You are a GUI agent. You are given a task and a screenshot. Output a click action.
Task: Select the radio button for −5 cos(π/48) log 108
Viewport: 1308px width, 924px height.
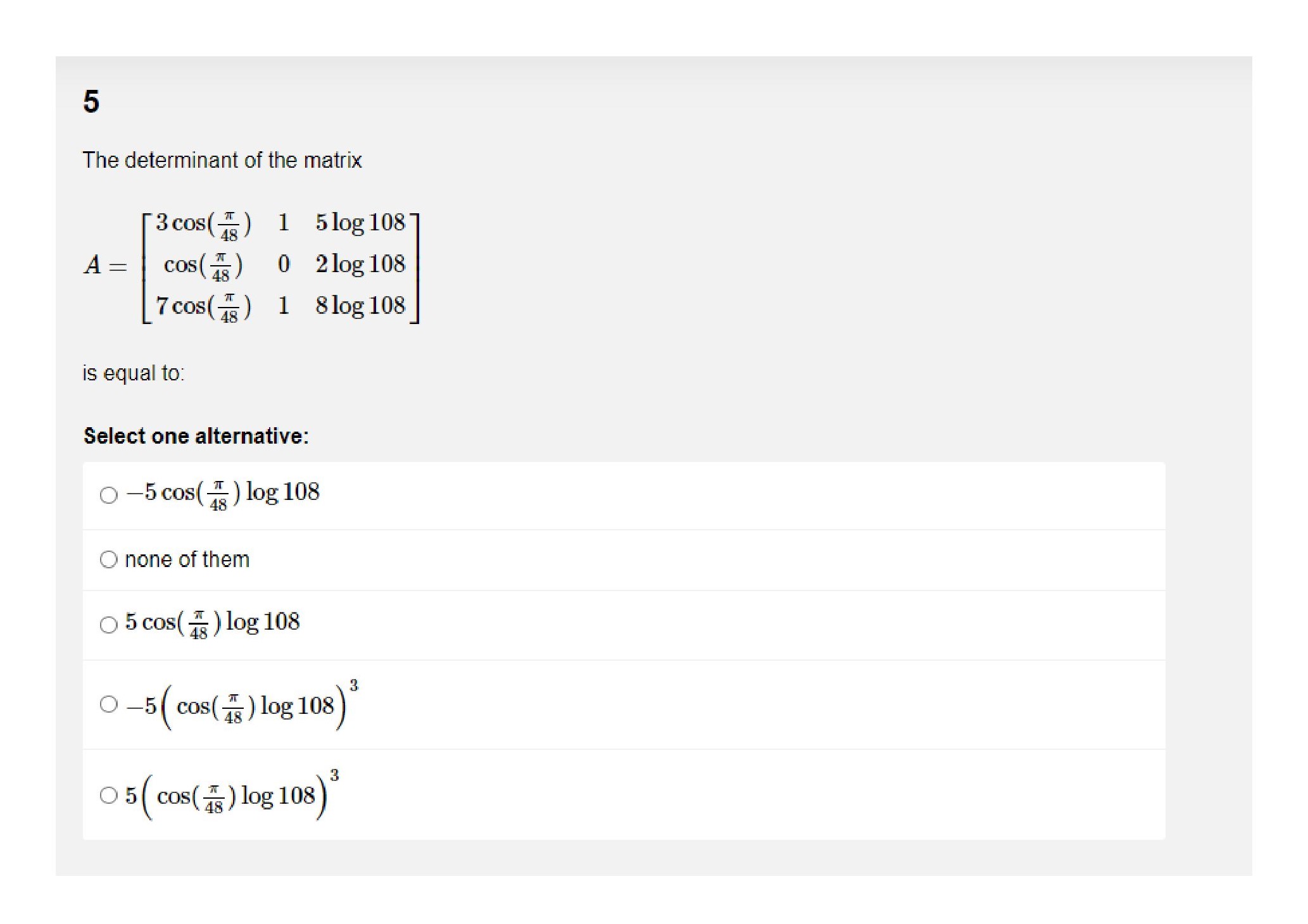[x=109, y=494]
